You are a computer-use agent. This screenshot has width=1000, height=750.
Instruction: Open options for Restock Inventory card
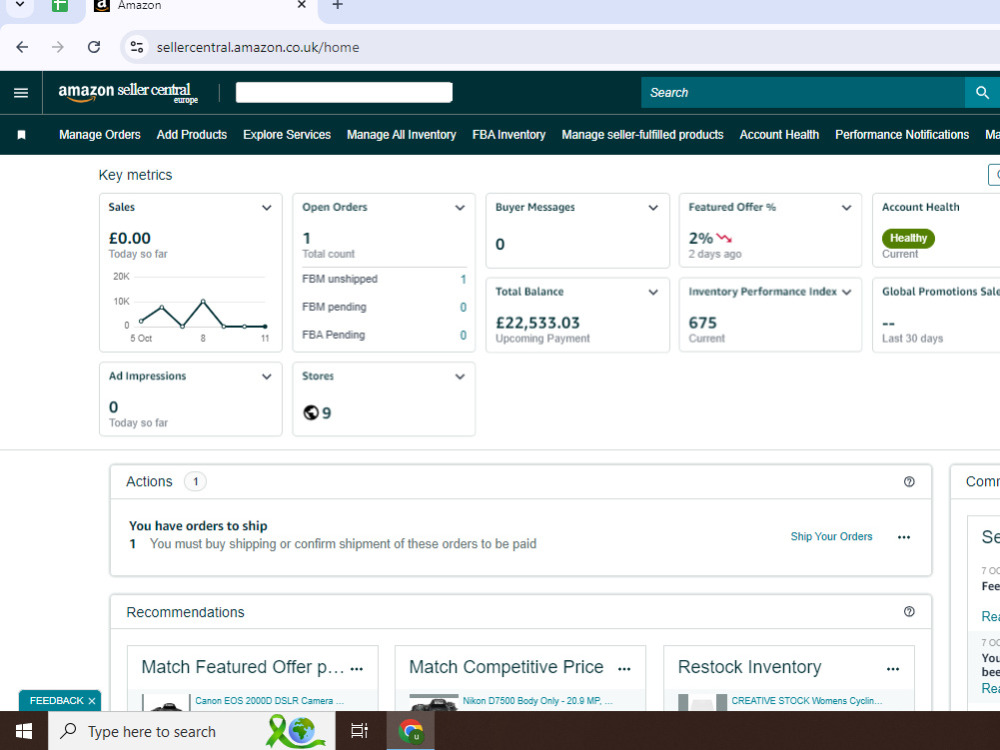click(x=893, y=669)
